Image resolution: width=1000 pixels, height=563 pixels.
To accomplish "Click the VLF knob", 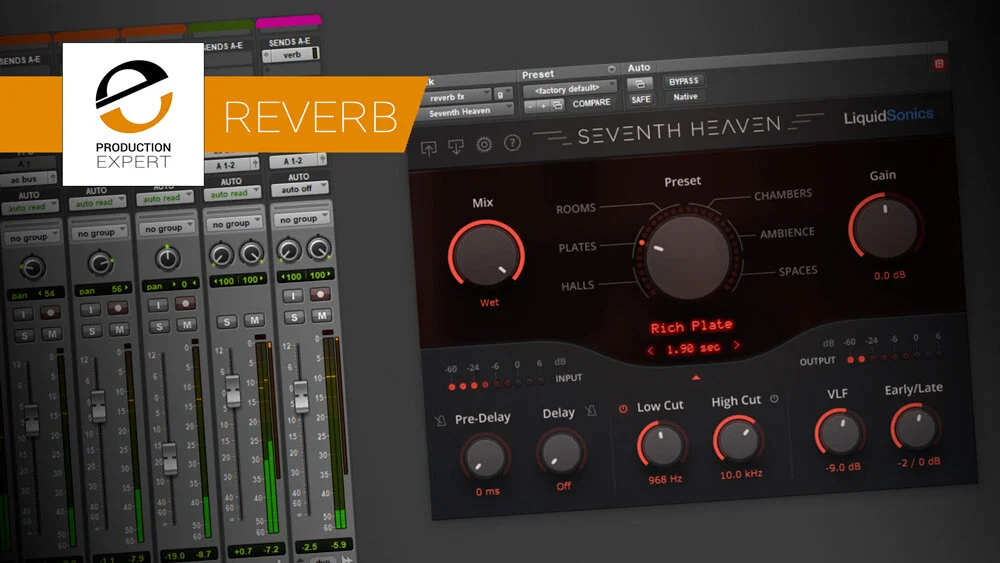I will [x=840, y=432].
